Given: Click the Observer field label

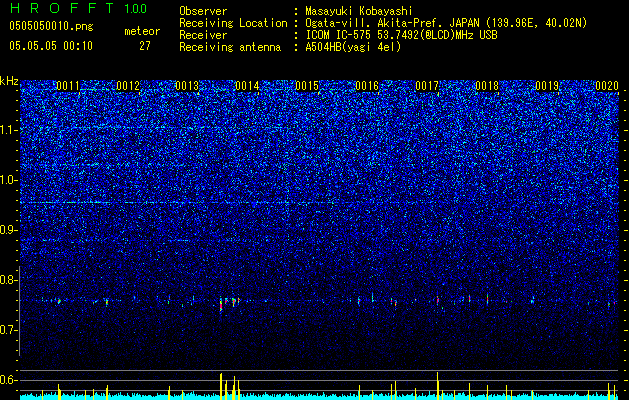Looking at the screenshot, I should 203,11.
